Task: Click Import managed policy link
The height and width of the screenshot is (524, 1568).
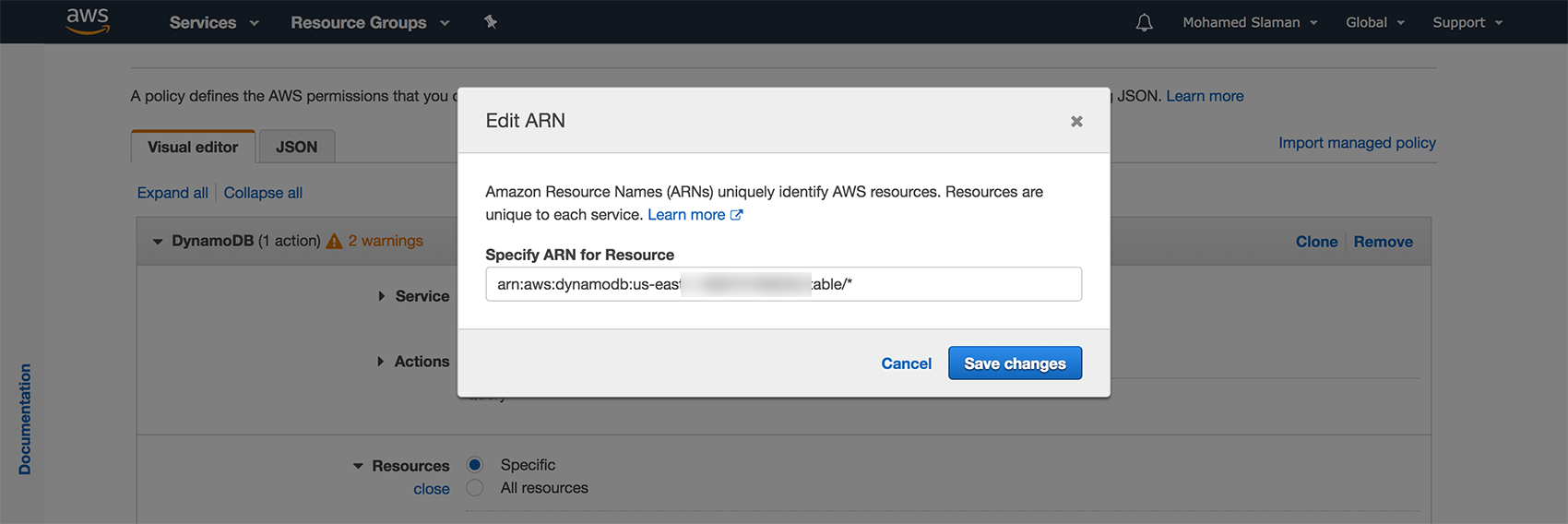Action: [x=1357, y=143]
